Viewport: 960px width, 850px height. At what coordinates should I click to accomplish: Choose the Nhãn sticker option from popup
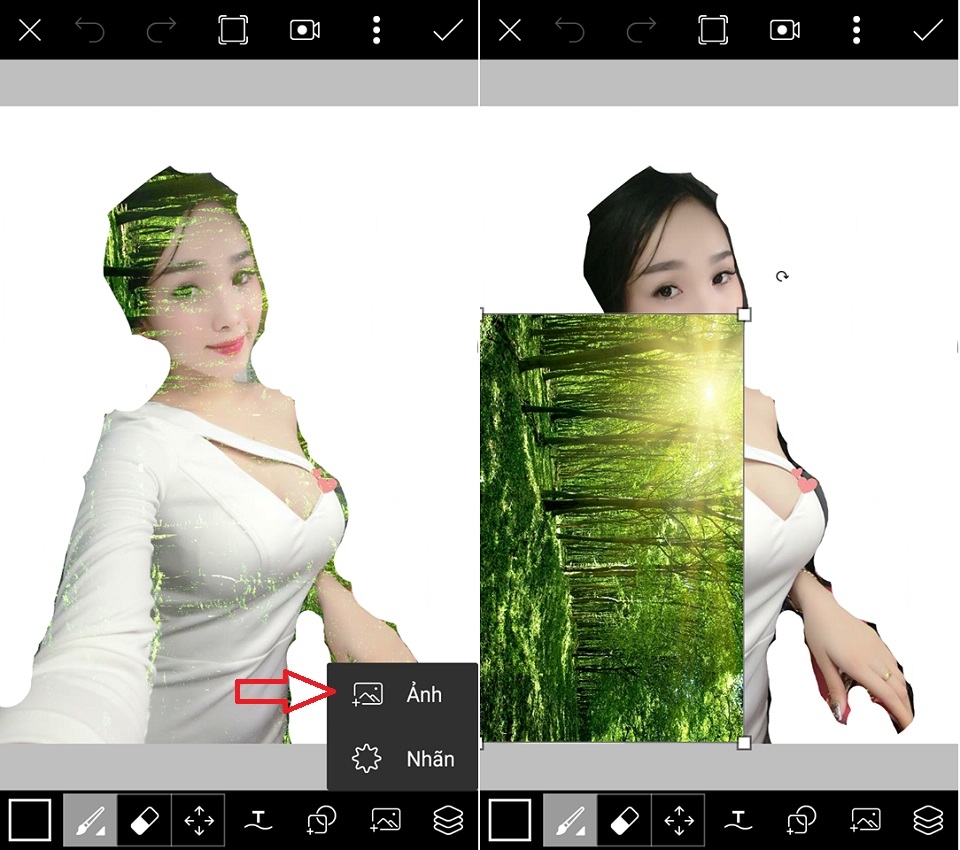click(x=402, y=759)
